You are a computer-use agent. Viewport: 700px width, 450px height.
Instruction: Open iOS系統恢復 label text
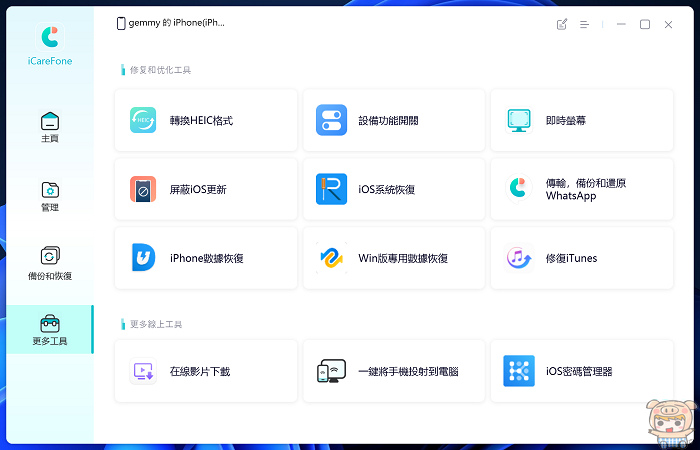coord(387,189)
